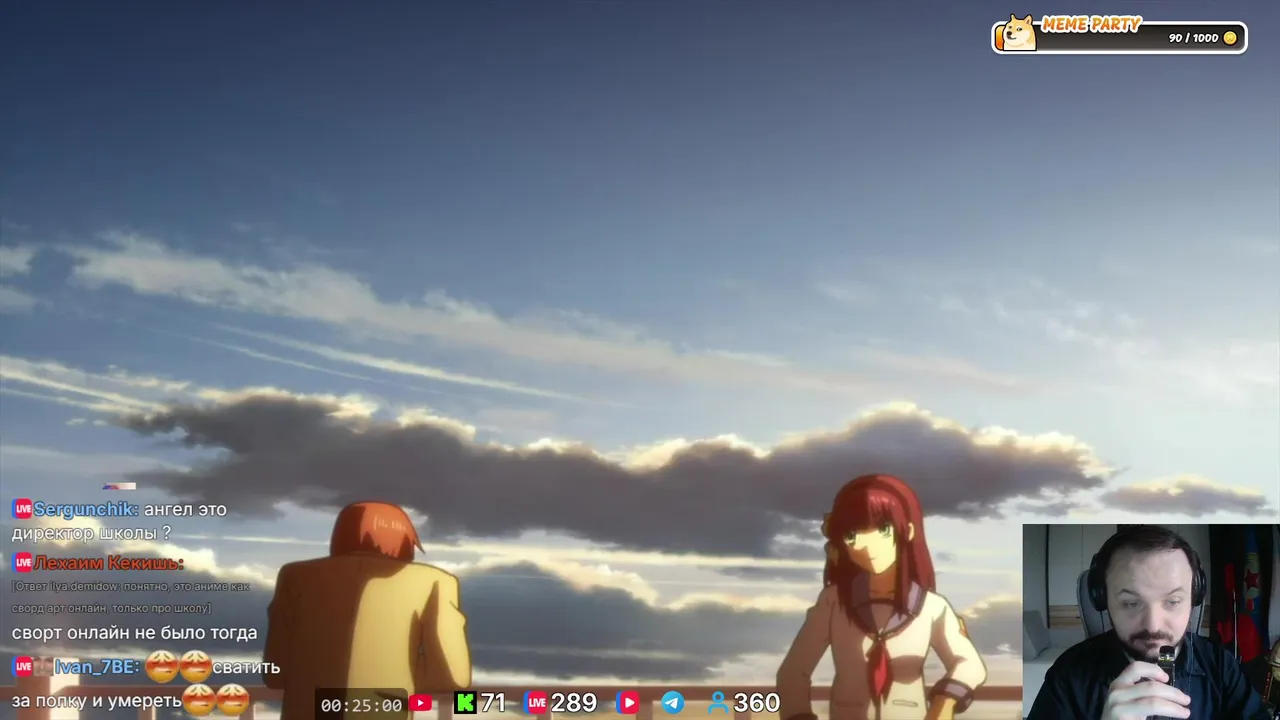Click the viewer count 289
The height and width of the screenshot is (720, 1280).
[574, 703]
